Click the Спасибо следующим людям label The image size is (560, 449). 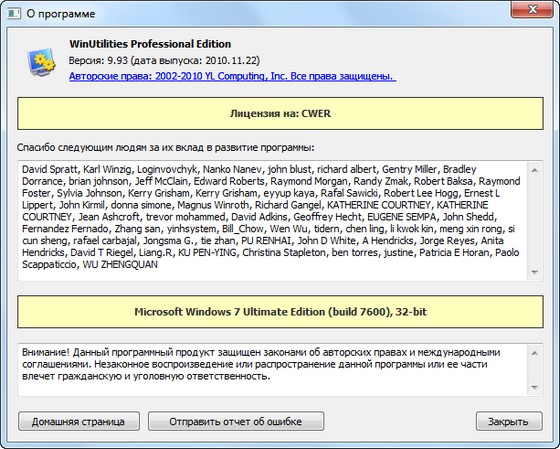(x=166, y=148)
